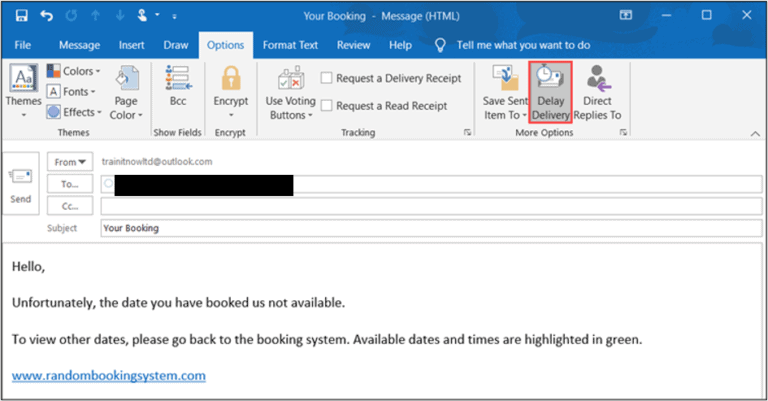Screen dimensions: 768x401
Task: Open the Fonts theme dropdown
Action: [72, 92]
